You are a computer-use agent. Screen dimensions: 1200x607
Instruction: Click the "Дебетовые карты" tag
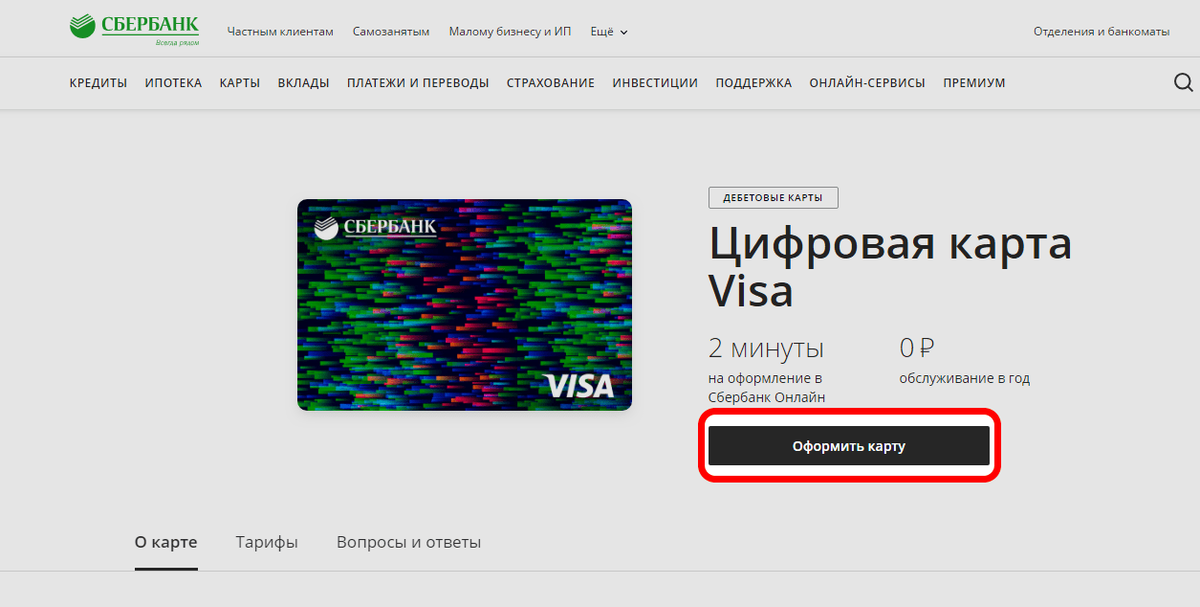point(773,198)
